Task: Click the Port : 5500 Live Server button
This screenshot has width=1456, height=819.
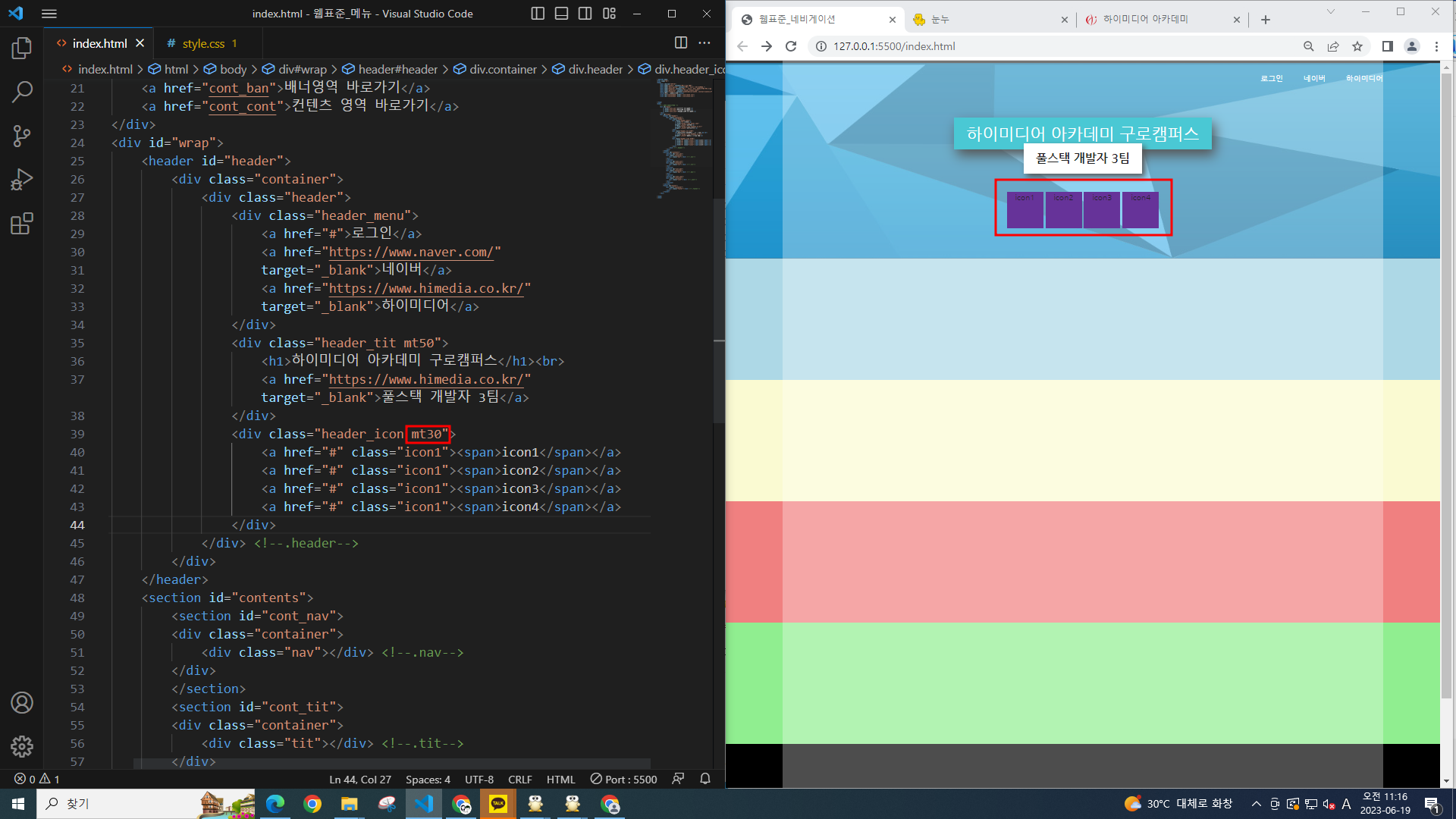Action: click(x=624, y=779)
